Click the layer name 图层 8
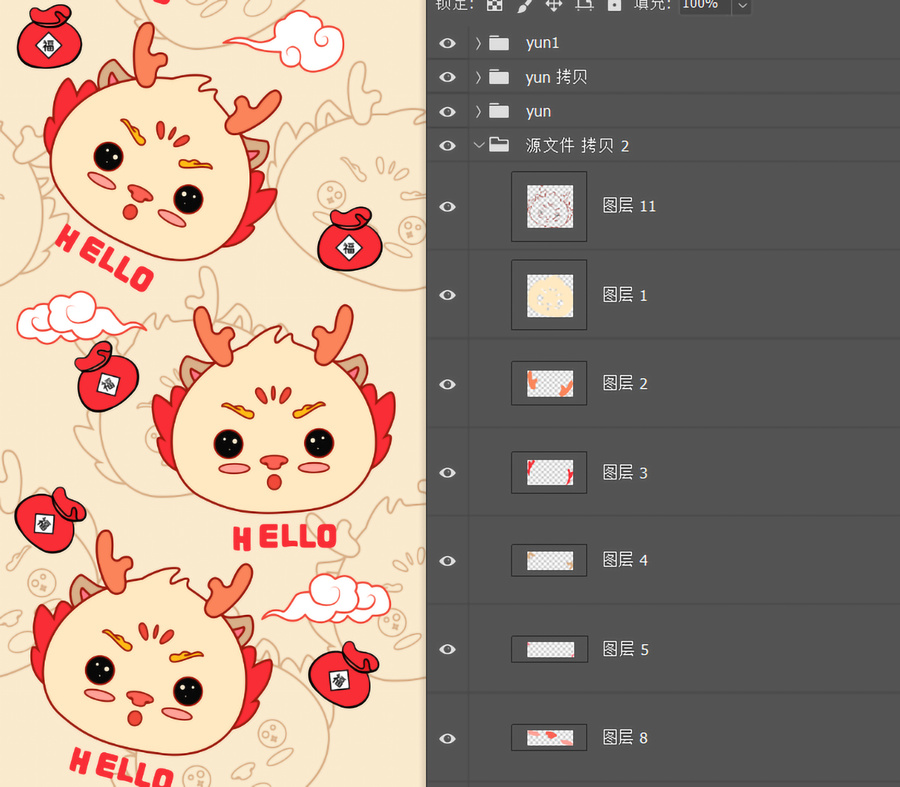Screen dimensions: 900x787 point(625,738)
